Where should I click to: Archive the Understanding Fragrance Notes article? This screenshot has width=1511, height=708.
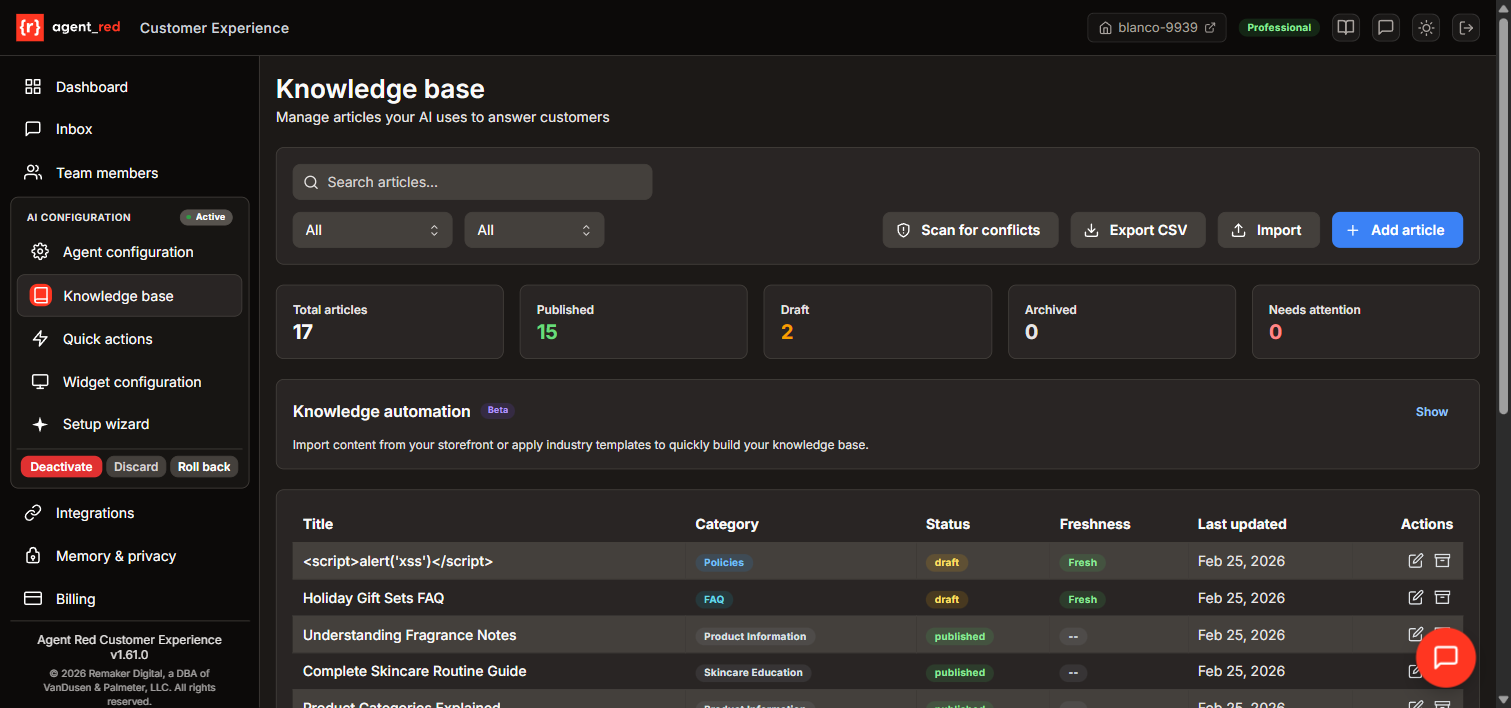click(x=1442, y=633)
